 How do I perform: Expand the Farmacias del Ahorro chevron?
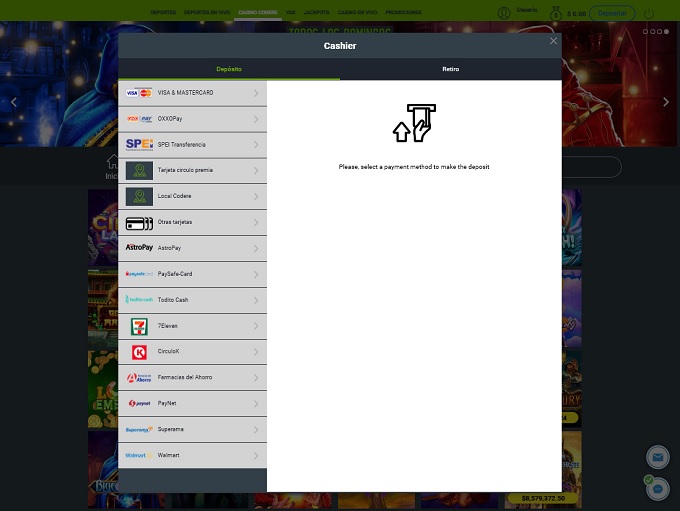pyautogui.click(x=256, y=378)
